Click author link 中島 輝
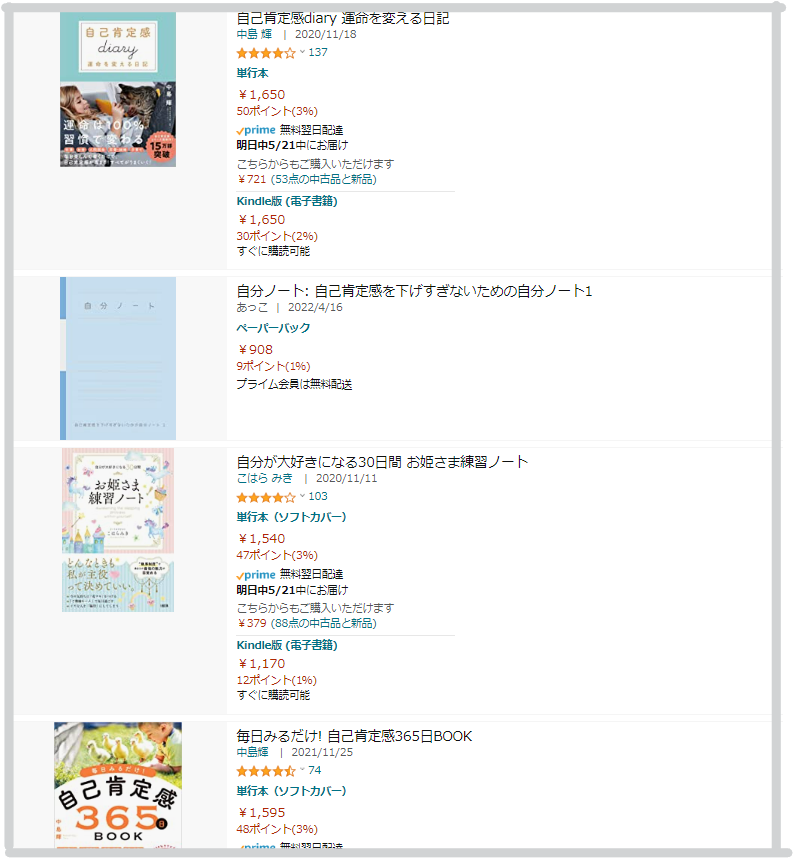The image size is (793, 858). pos(254,34)
